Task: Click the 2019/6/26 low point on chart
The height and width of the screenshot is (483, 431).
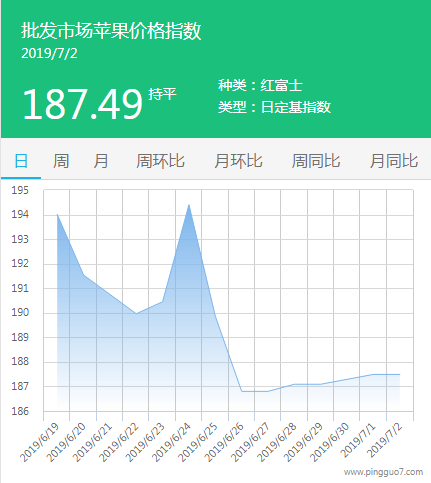Action: (x=242, y=391)
